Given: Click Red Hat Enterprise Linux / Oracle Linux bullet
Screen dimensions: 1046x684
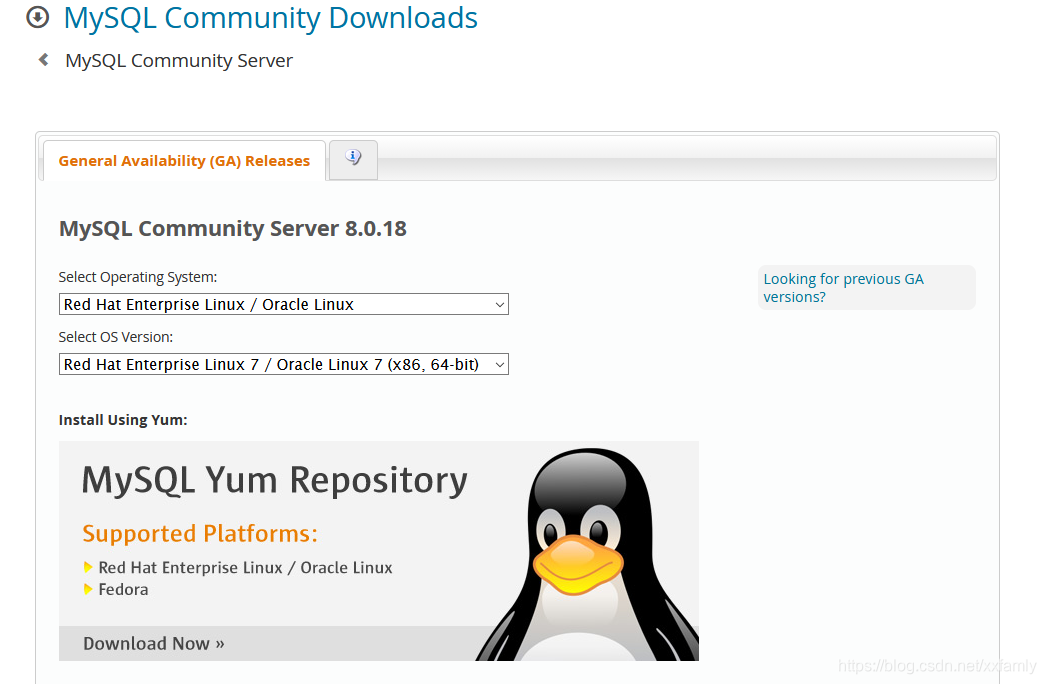Looking at the screenshot, I should click(x=245, y=567).
